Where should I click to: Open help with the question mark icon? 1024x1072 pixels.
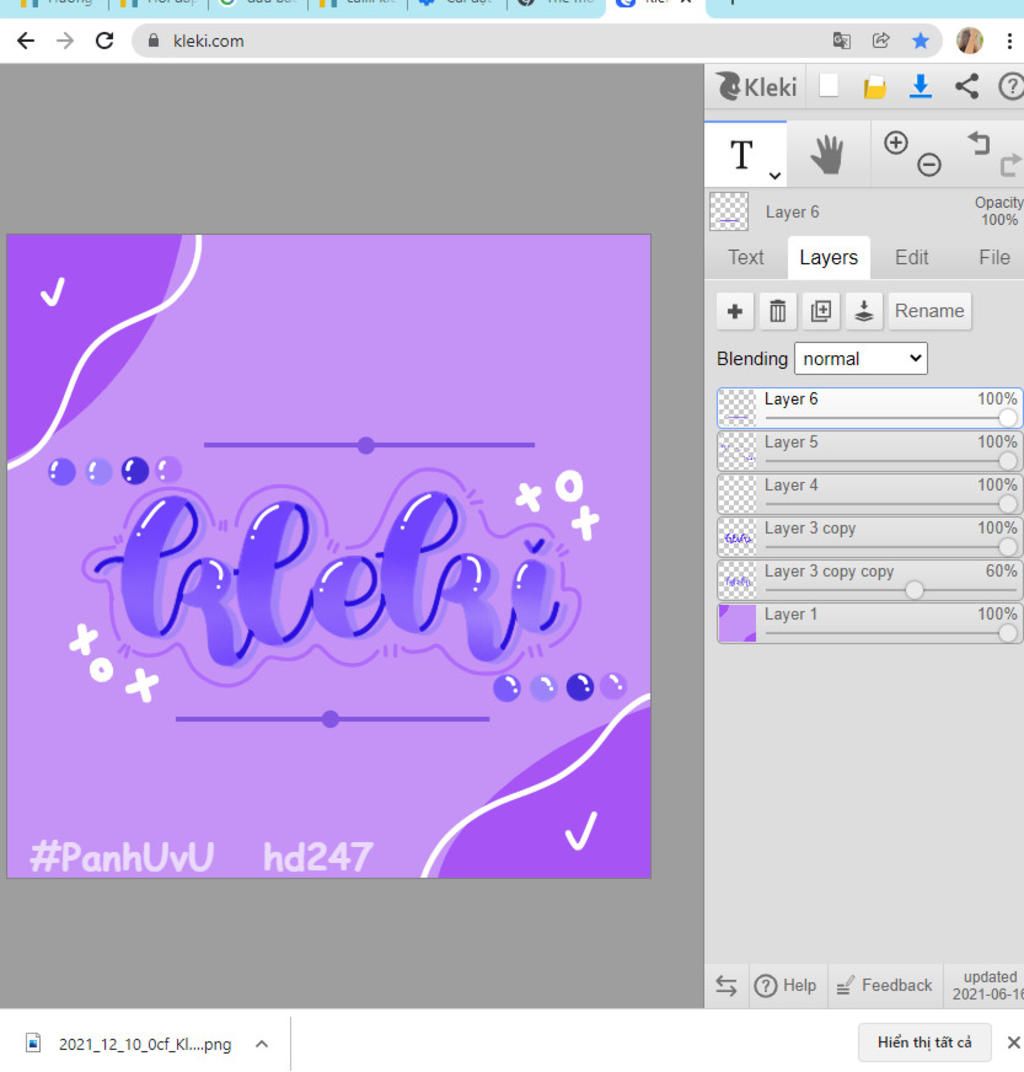click(1011, 87)
